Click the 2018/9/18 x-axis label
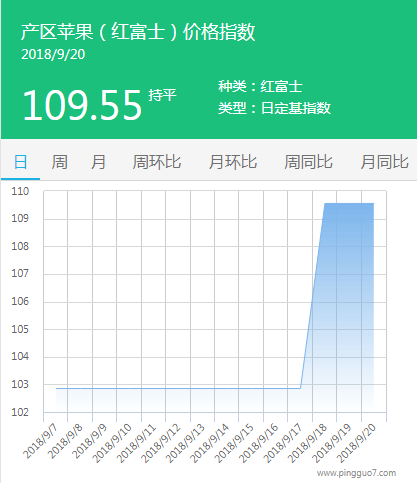This screenshot has width=417, height=483. click(x=307, y=443)
